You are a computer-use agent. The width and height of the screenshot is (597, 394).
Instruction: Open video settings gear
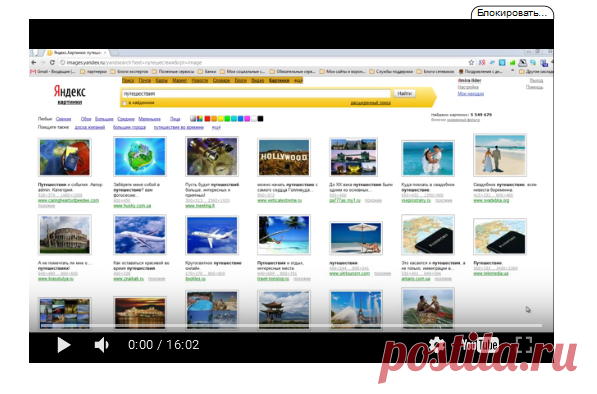(x=436, y=345)
